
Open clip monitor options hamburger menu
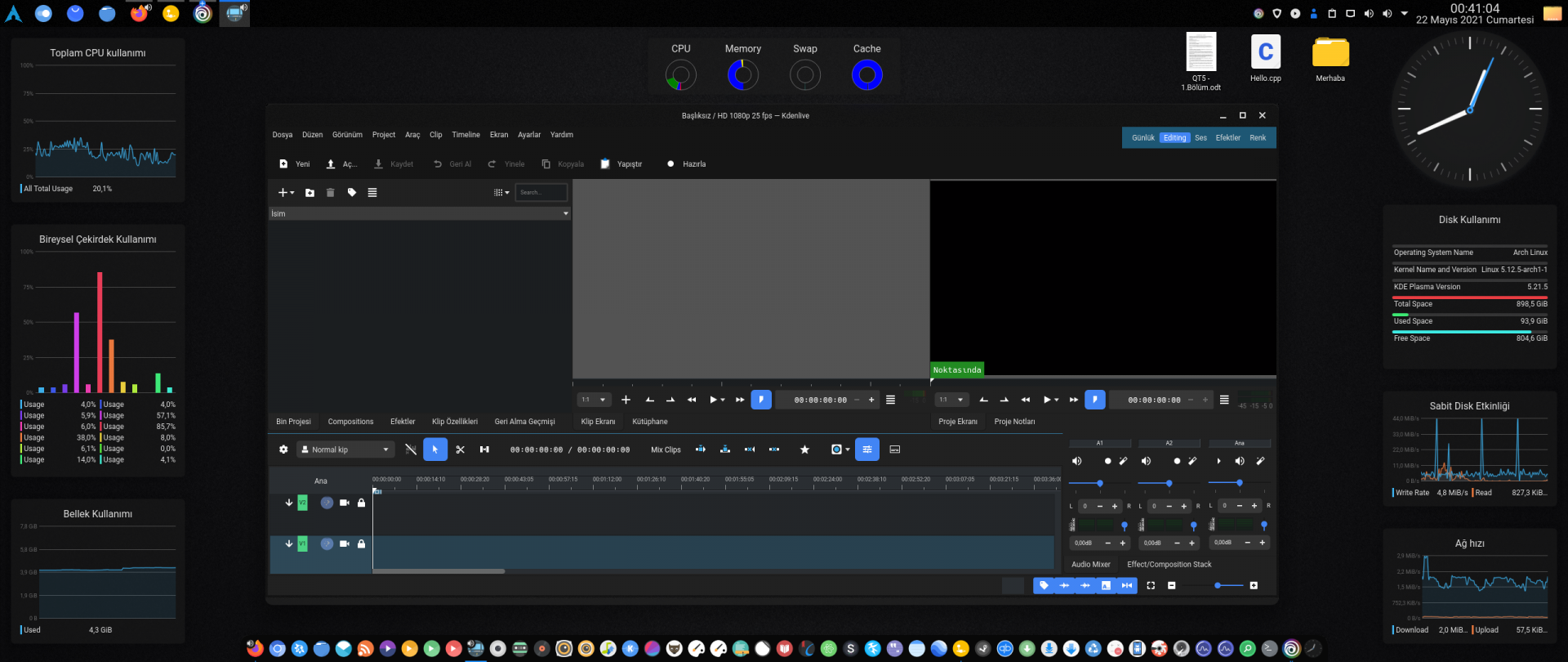tap(890, 400)
